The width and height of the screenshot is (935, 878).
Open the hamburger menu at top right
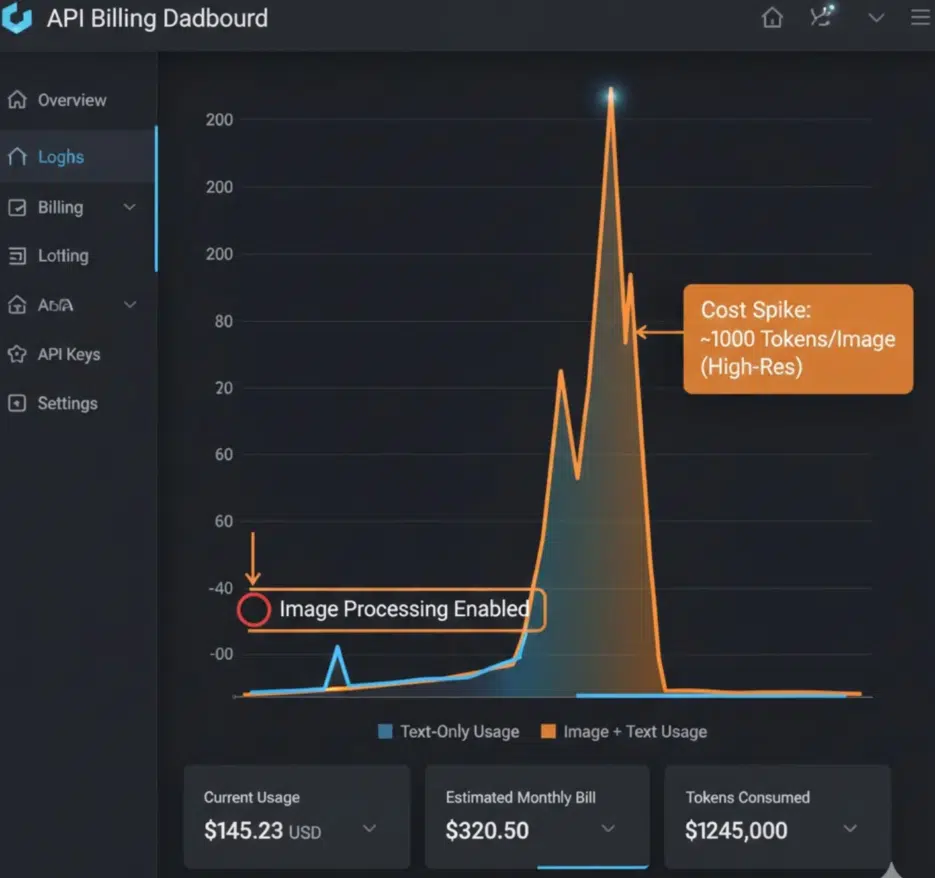pos(919,17)
